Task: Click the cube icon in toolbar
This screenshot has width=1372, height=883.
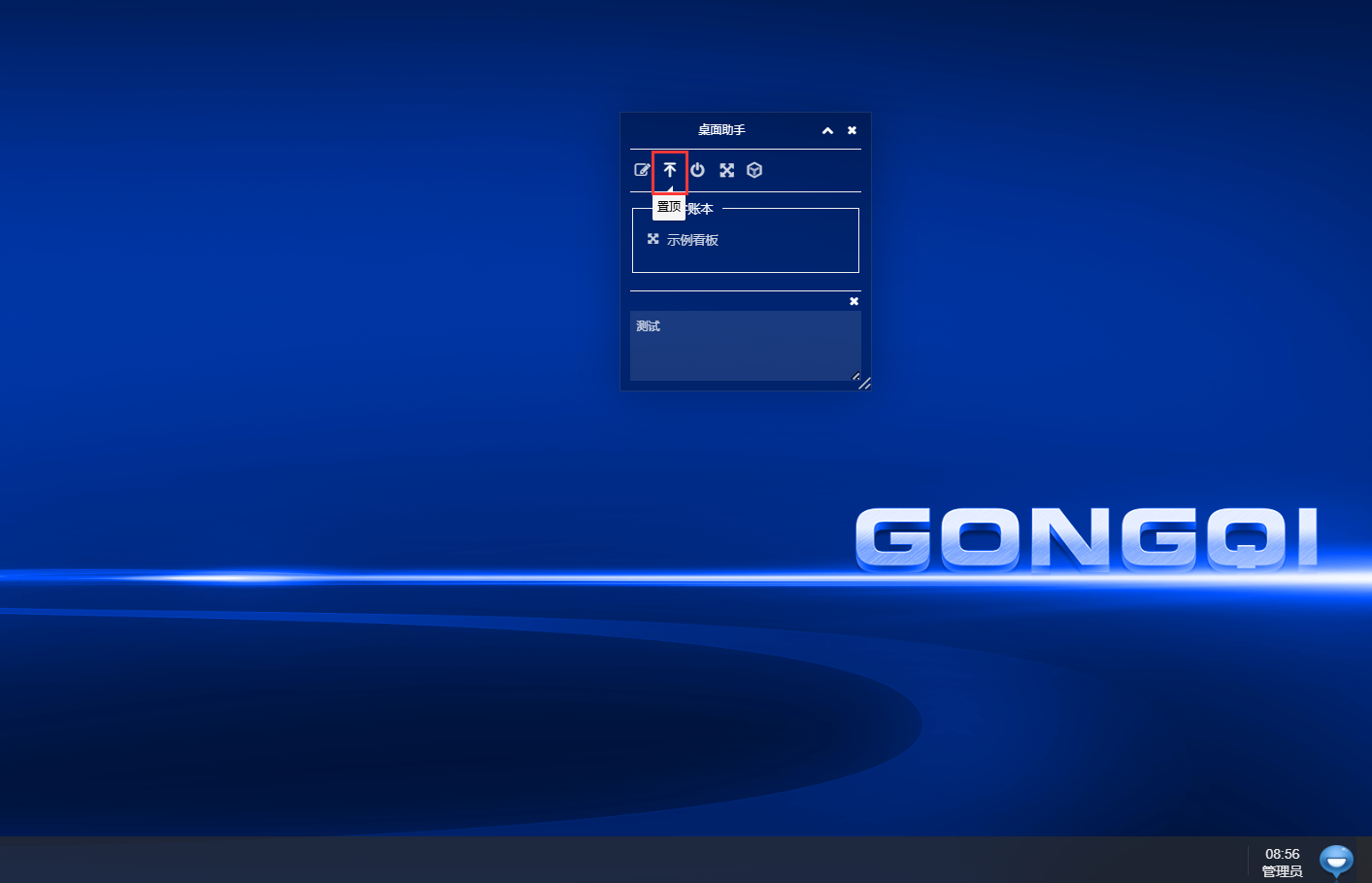Action: [x=754, y=170]
